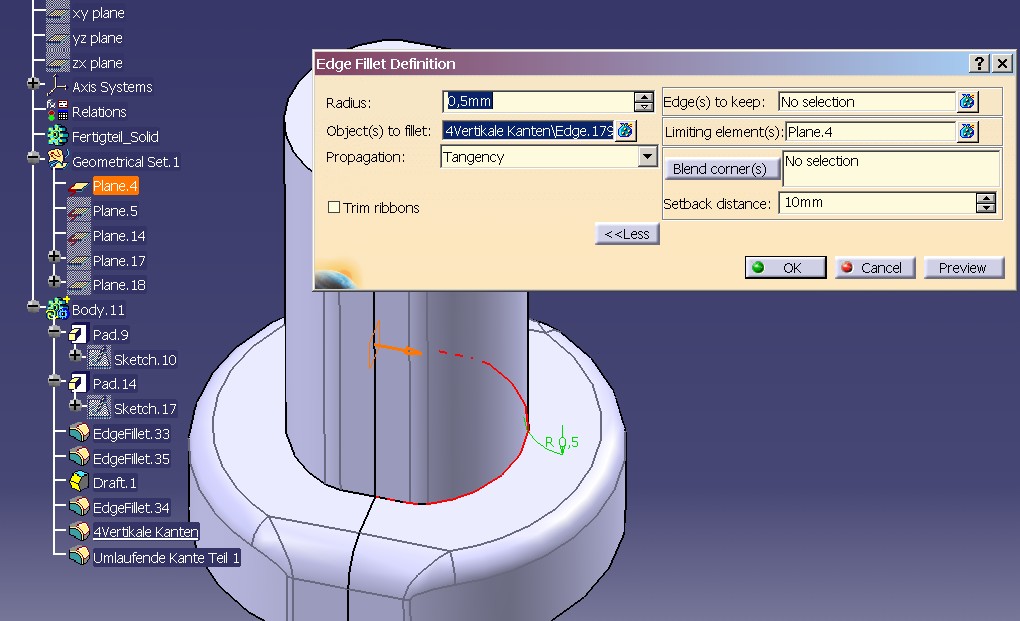Click the Relations icon in tree
The width and height of the screenshot is (1020, 621).
tap(57, 111)
